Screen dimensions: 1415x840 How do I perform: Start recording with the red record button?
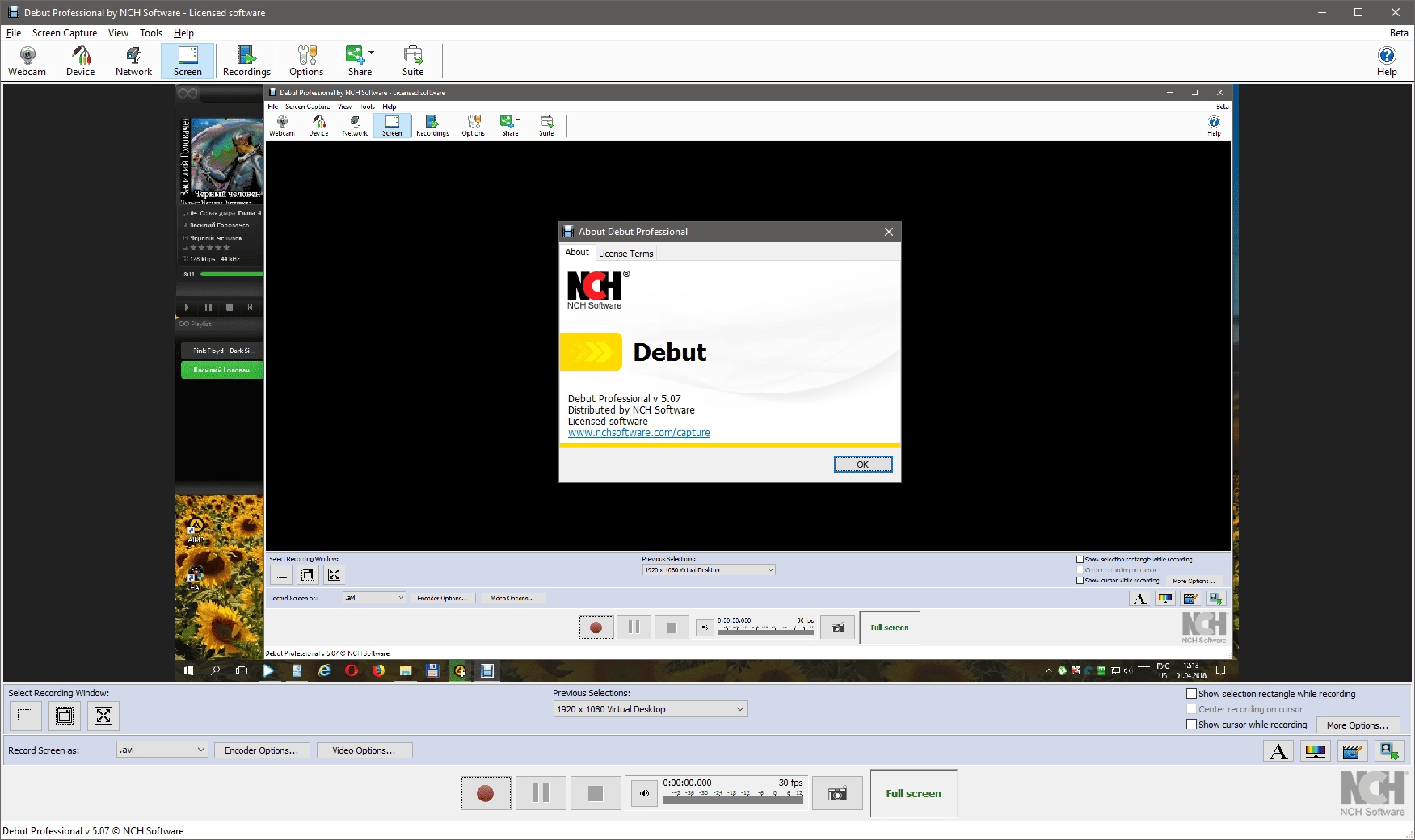coord(486,793)
